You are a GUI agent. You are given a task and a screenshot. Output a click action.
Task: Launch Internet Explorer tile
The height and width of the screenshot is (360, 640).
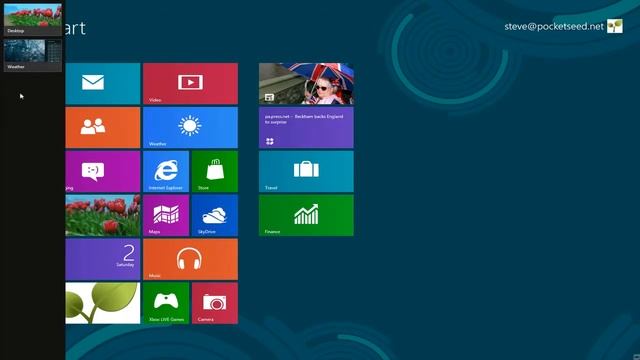click(166, 171)
